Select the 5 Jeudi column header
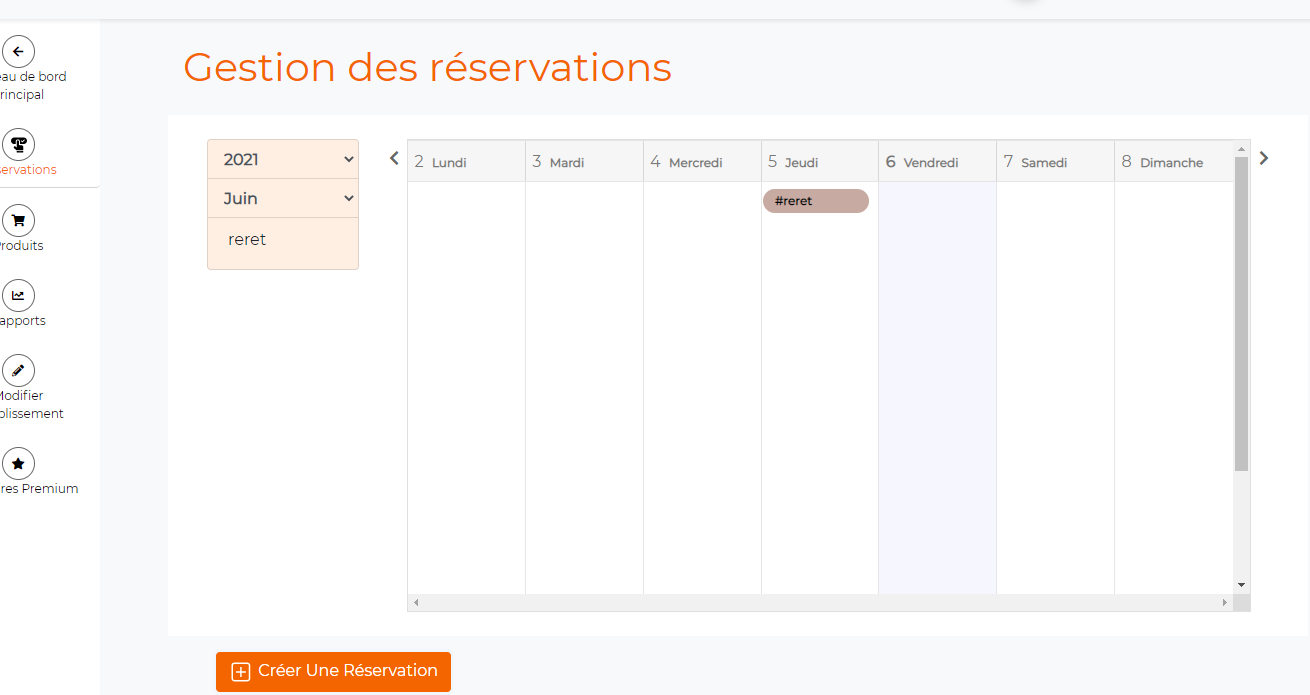The height and width of the screenshot is (695, 1310). point(820,162)
